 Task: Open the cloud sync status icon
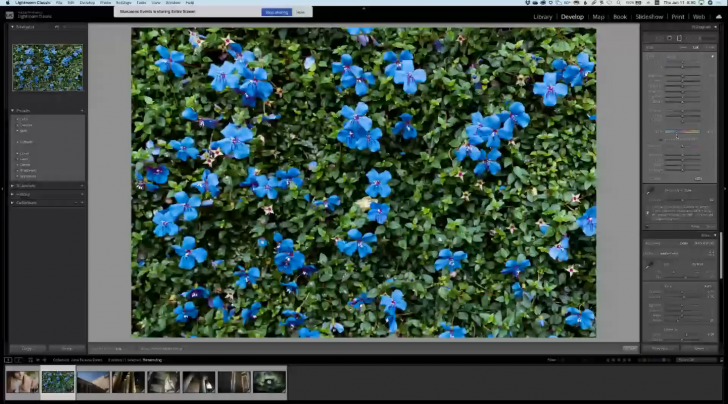719,17
